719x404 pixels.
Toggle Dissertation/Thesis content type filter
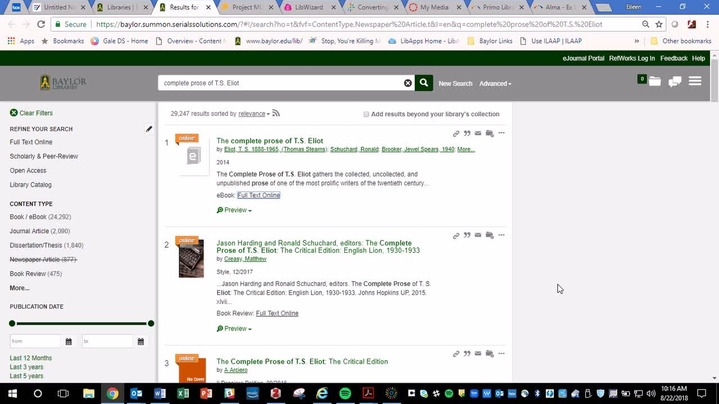(46, 245)
